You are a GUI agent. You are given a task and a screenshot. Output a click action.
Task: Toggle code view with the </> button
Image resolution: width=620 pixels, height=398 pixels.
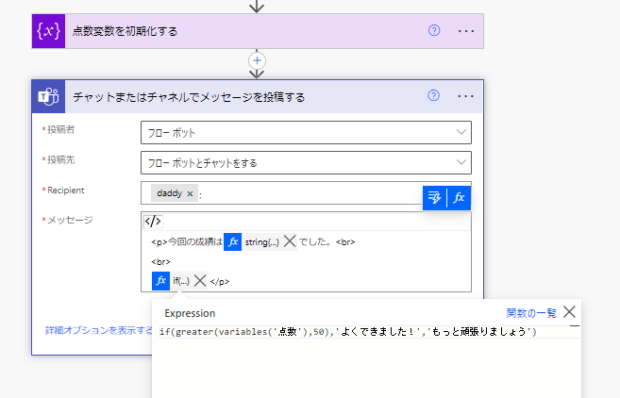[153, 221]
